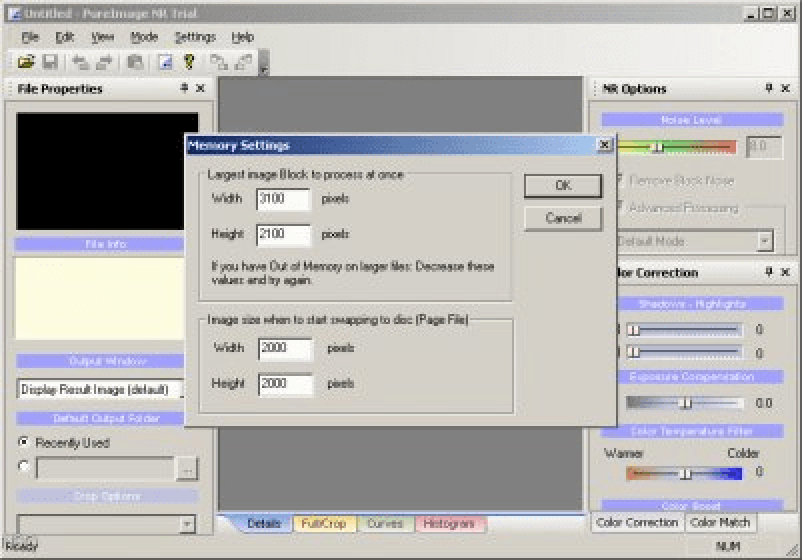
Task: Pin the File Properties panel
Action: [x=184, y=88]
